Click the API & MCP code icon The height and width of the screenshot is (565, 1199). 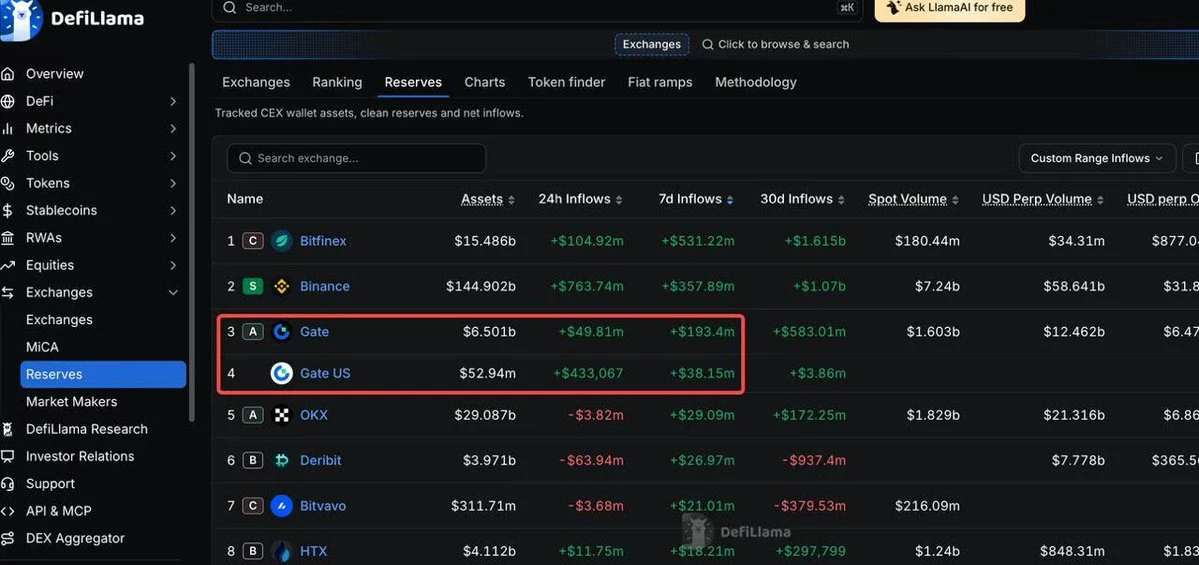click(x=8, y=511)
